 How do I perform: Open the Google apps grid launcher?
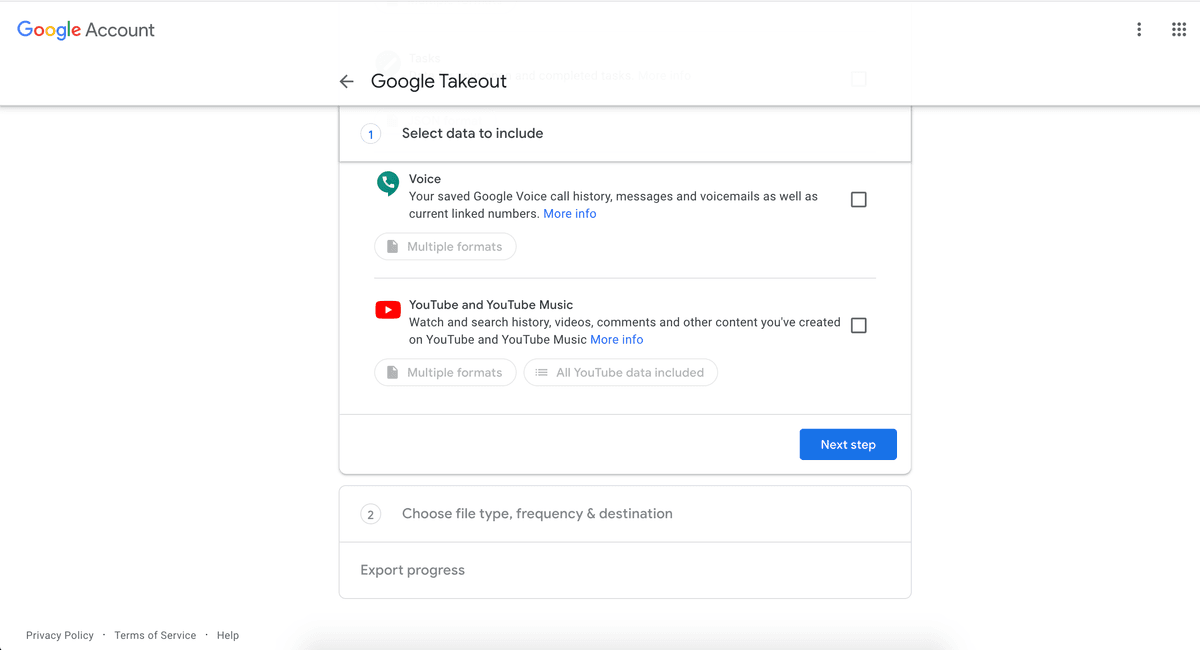(x=1178, y=30)
